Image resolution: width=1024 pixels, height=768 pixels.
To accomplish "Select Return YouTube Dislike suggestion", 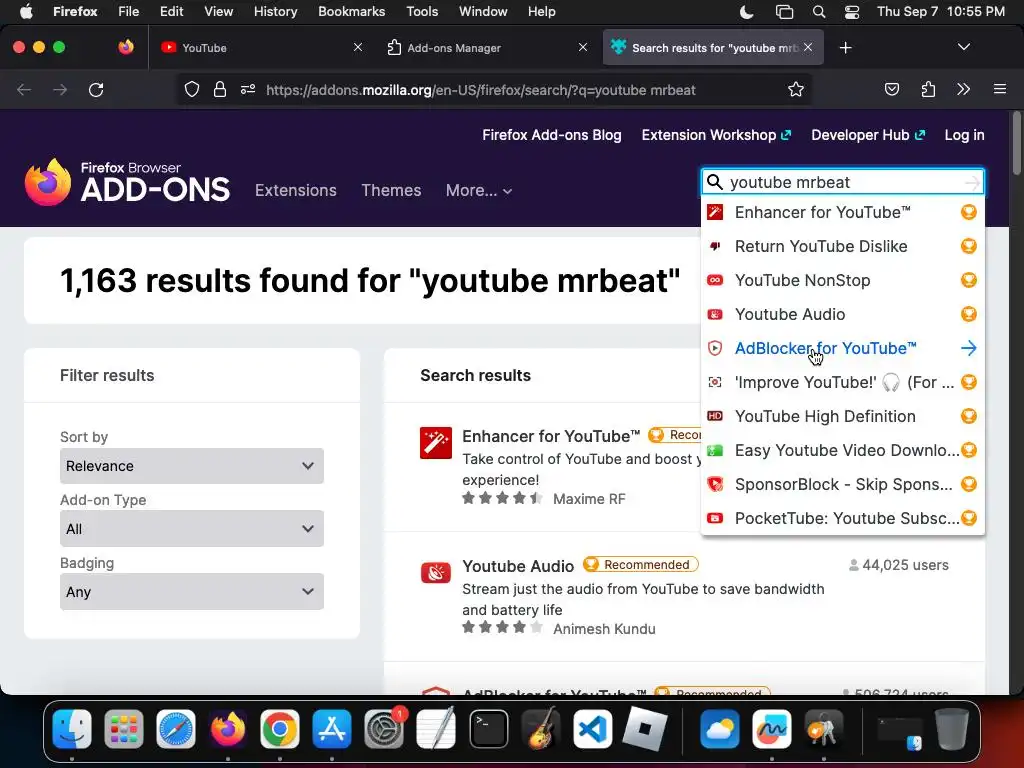I will click(842, 246).
